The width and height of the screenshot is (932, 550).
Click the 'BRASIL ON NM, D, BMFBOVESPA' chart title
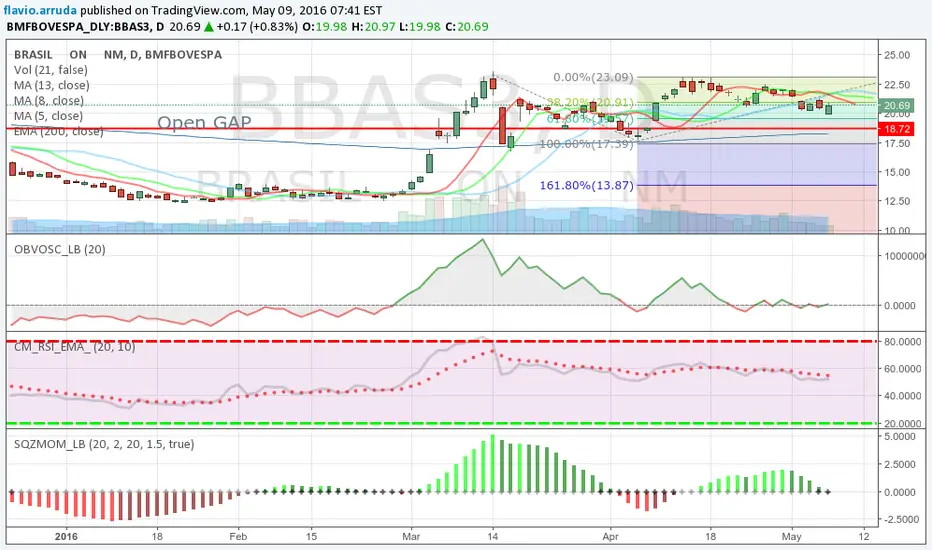point(118,55)
